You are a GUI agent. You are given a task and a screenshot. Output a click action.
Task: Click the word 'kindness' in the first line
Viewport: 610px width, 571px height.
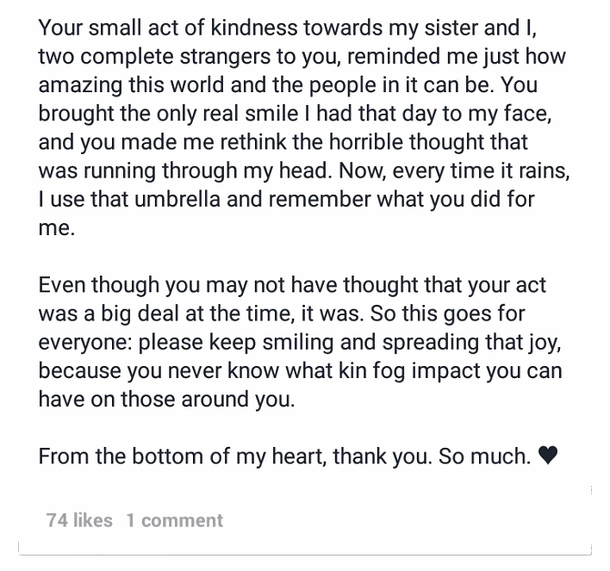coord(254,28)
